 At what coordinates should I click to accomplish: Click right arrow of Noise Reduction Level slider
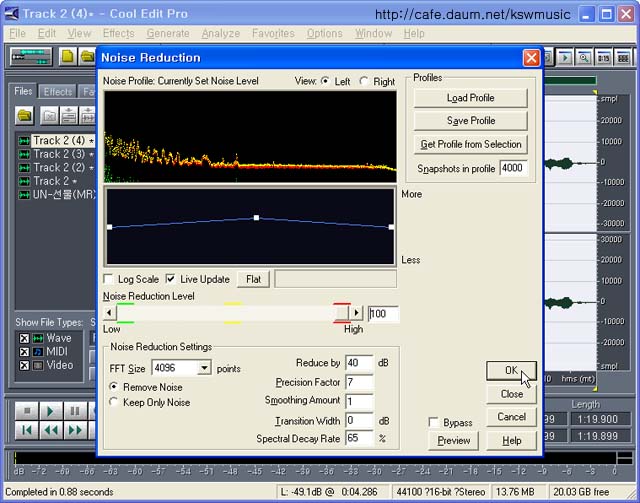[x=356, y=313]
